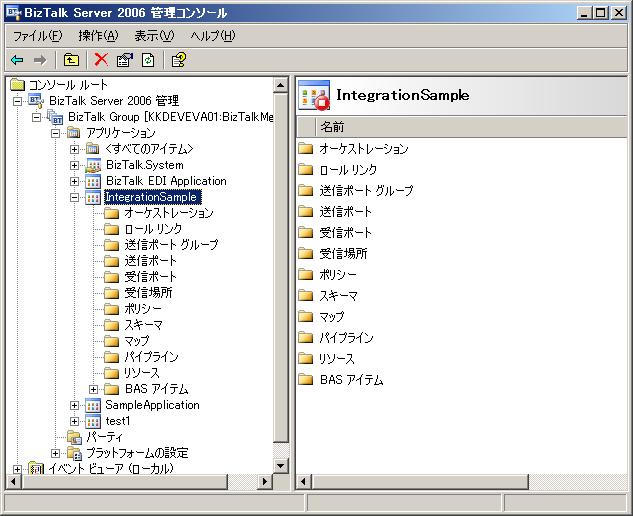
Task: Click the Forward arrow toolbar icon
Action: tap(40, 60)
